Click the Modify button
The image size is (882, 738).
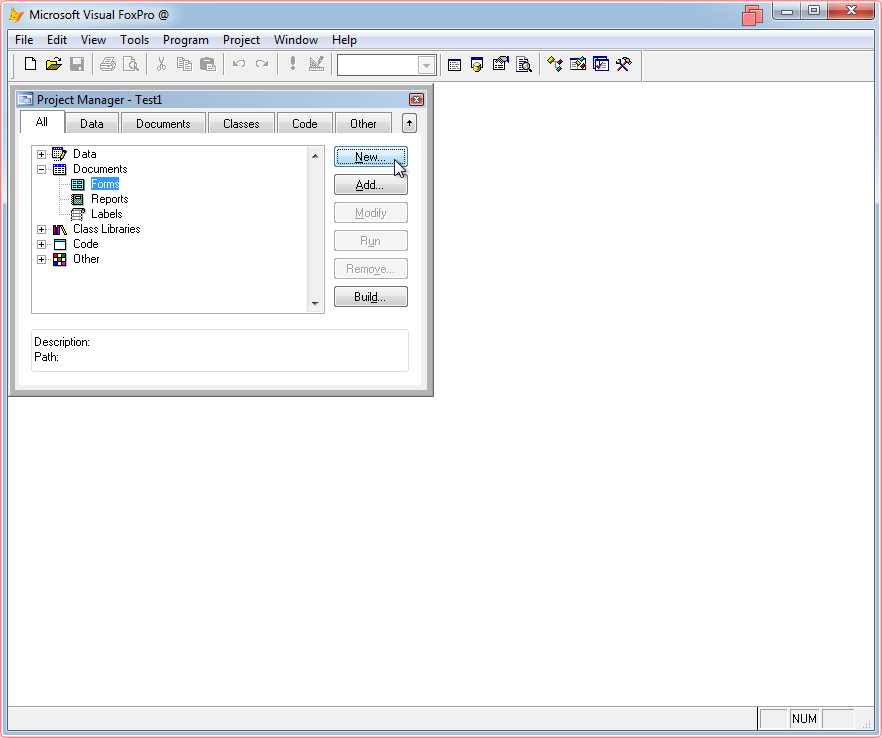pyautogui.click(x=371, y=213)
